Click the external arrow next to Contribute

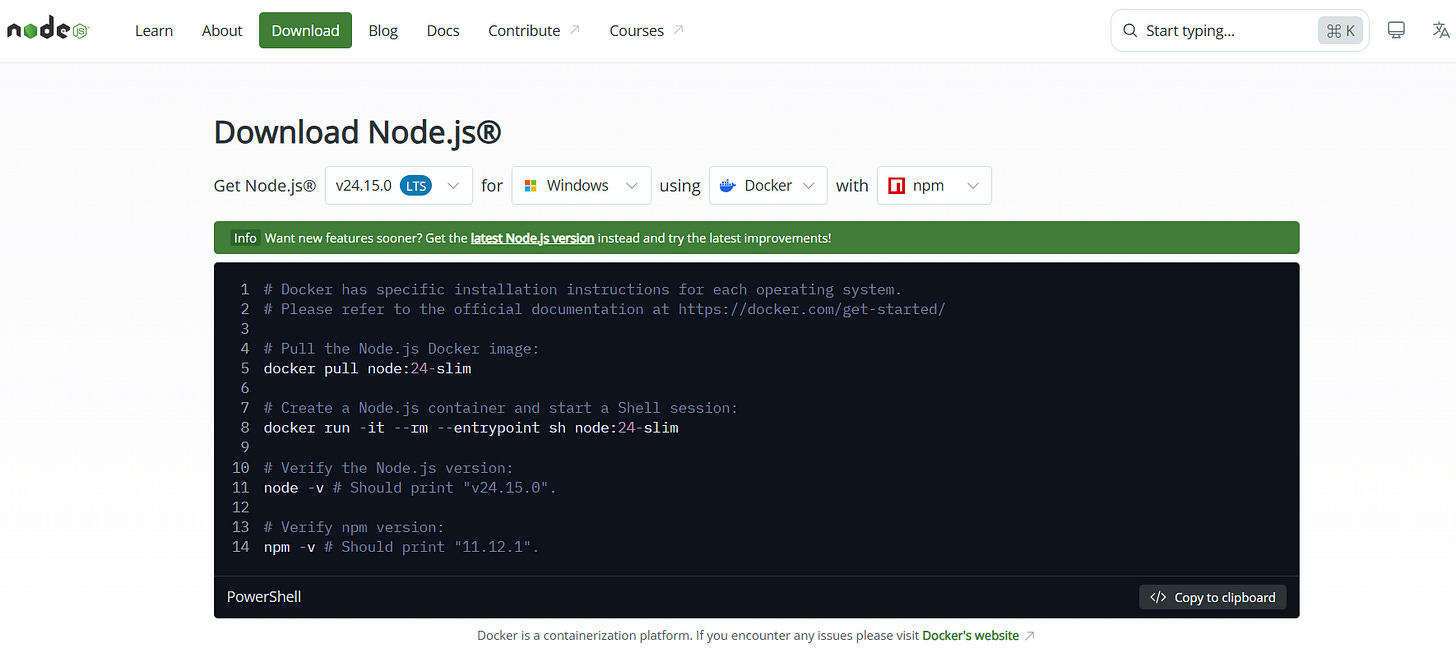point(575,30)
